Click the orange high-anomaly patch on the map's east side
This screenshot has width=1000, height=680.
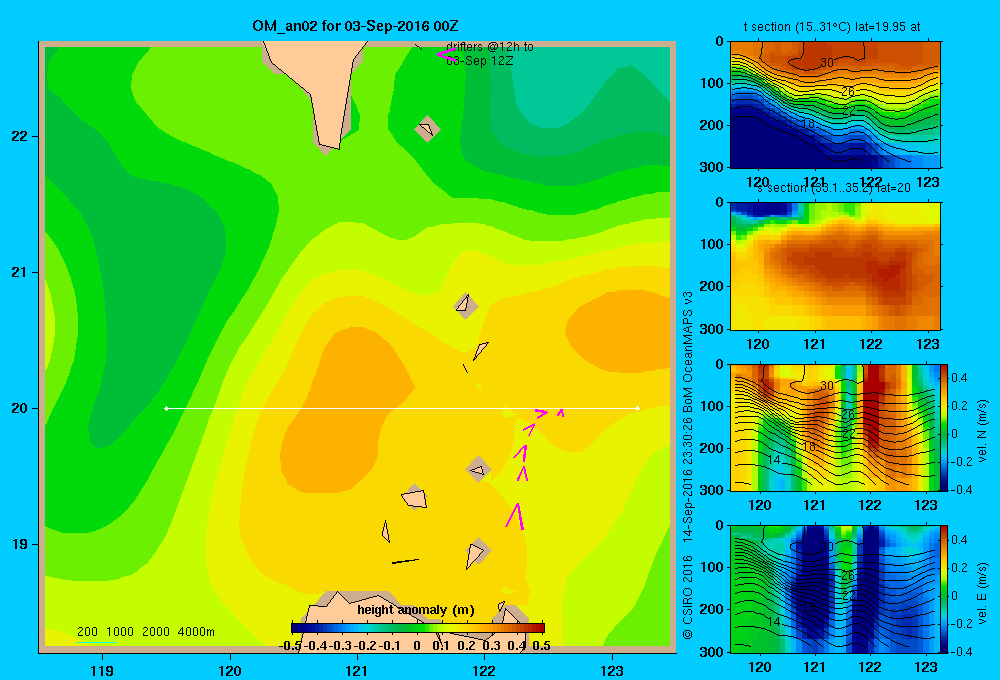(x=619, y=332)
